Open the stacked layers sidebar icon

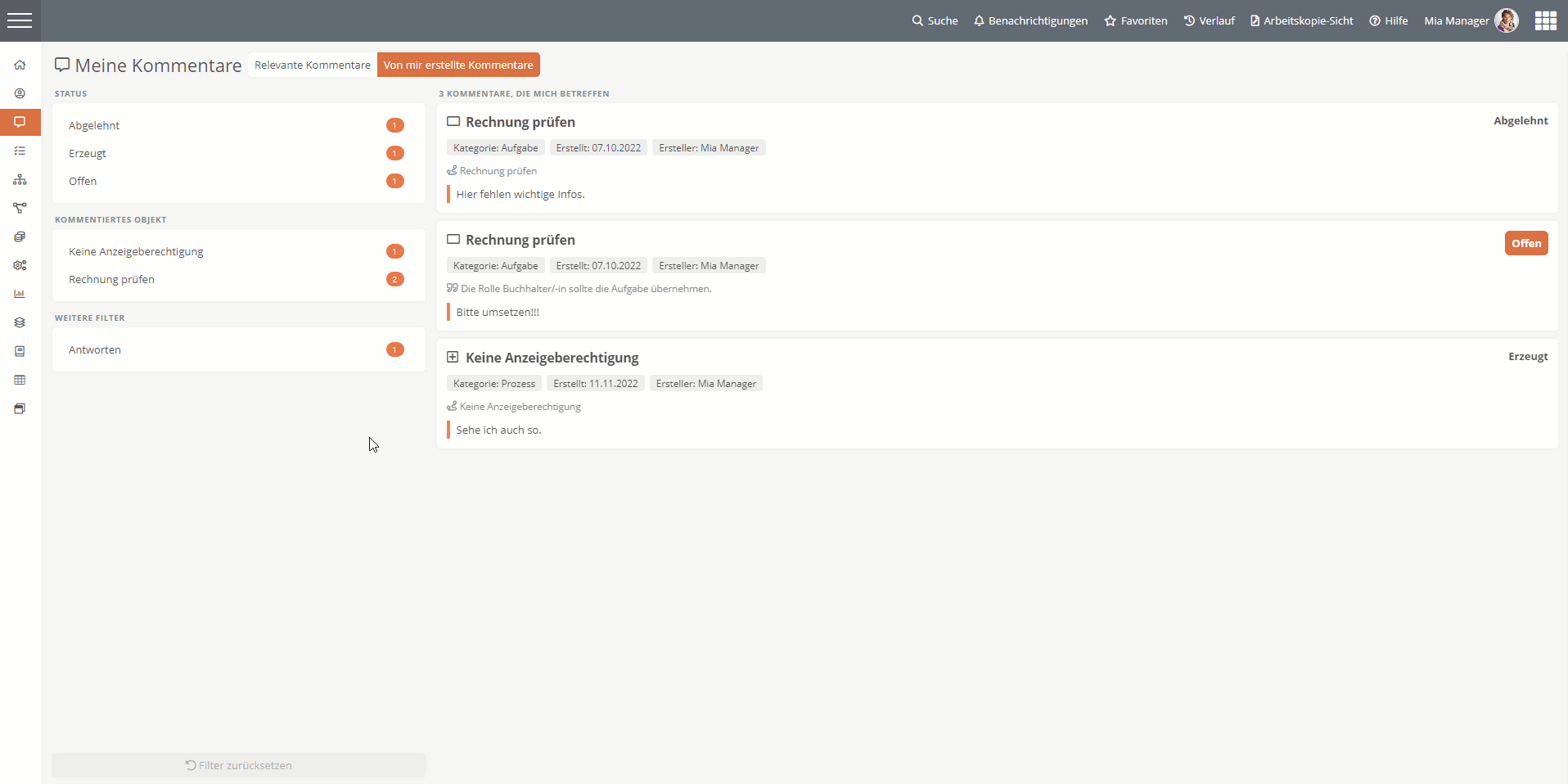click(20, 322)
